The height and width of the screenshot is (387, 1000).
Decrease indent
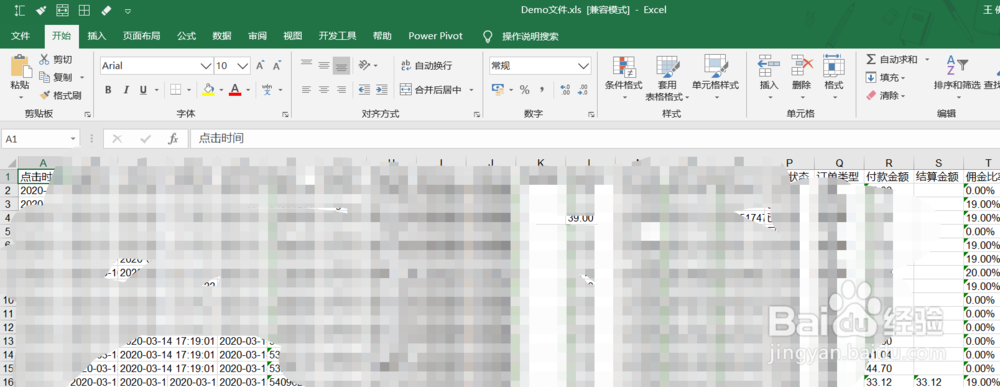point(365,90)
